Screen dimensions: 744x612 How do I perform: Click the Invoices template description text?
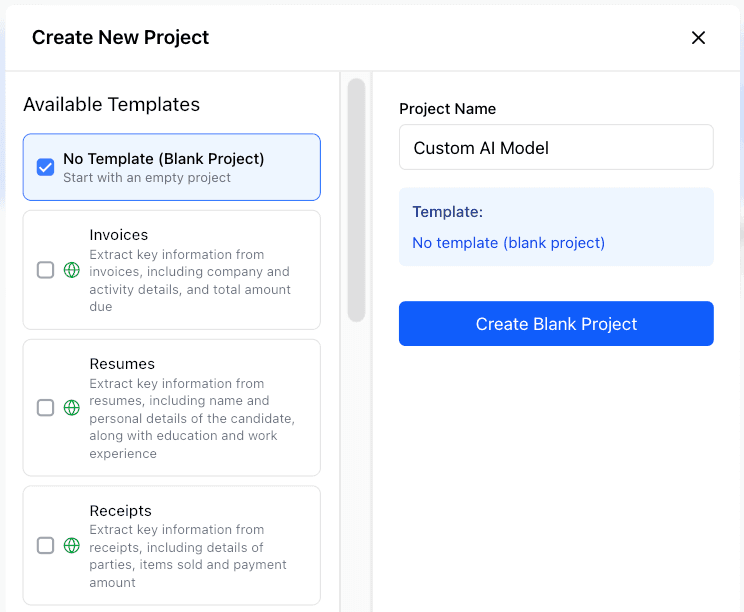pyautogui.click(x=190, y=281)
